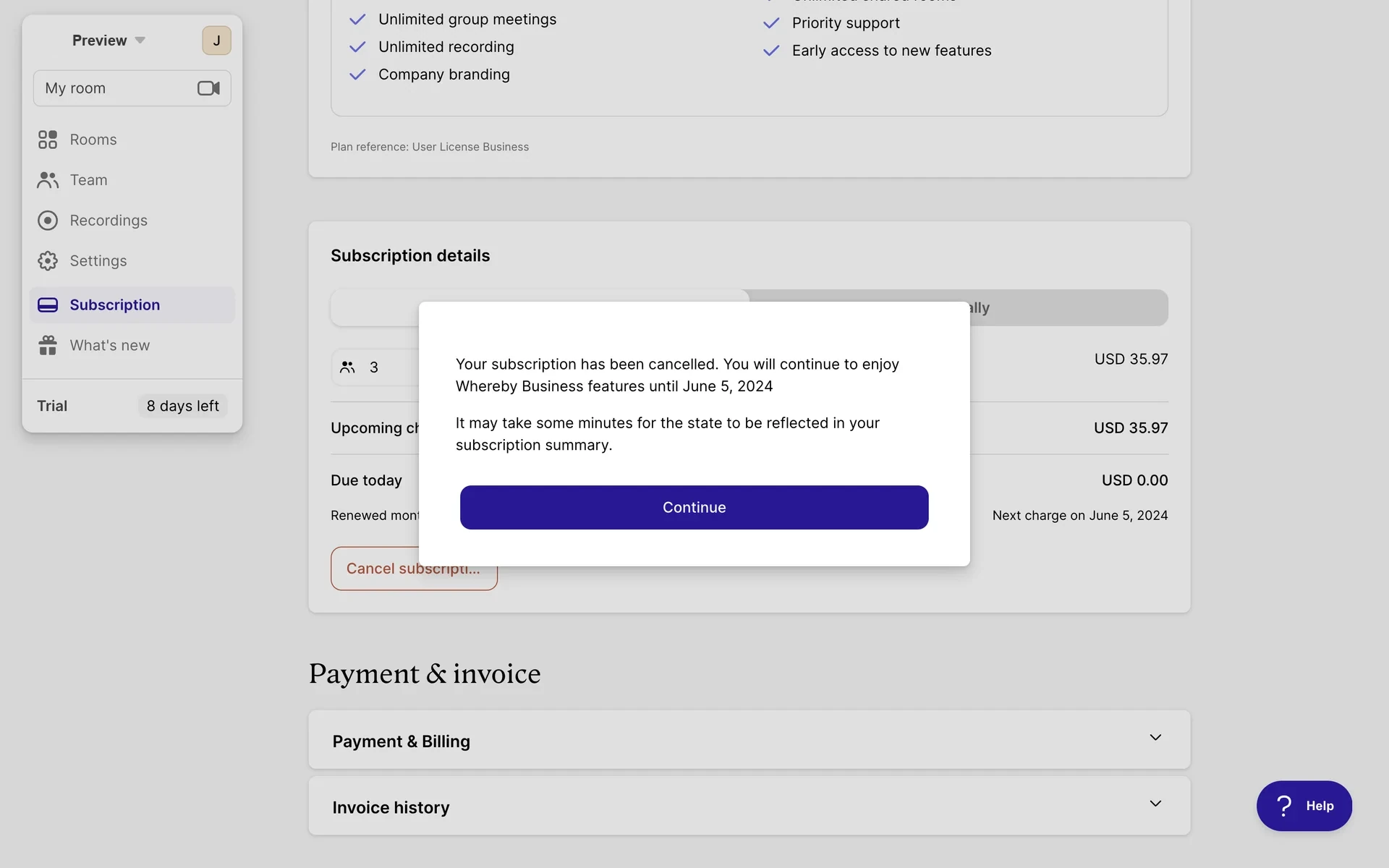Click 'Plan reference: User License Business' text
The width and height of the screenshot is (1389, 868).
(x=430, y=147)
